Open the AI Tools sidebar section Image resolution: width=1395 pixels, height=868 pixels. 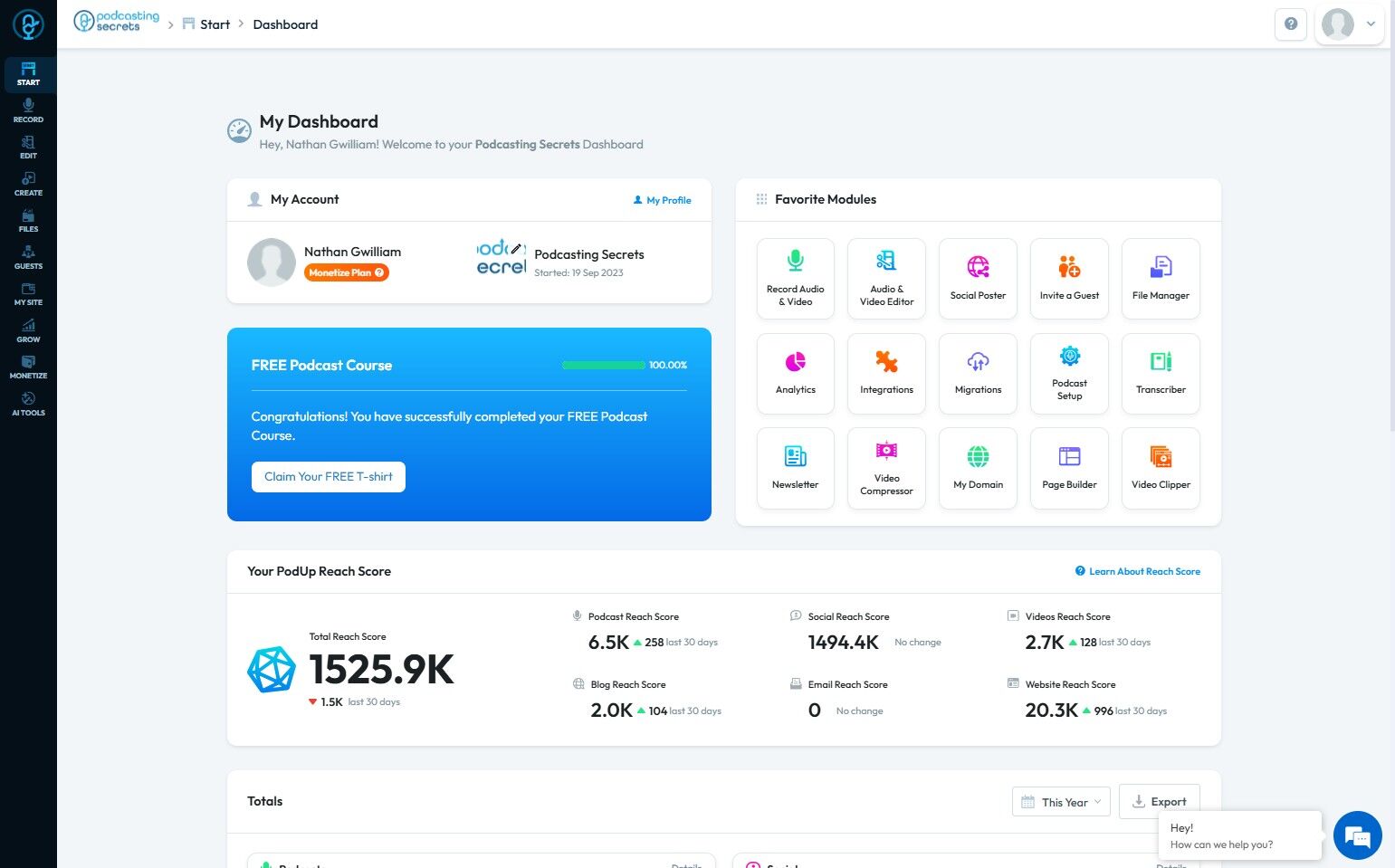click(x=28, y=405)
